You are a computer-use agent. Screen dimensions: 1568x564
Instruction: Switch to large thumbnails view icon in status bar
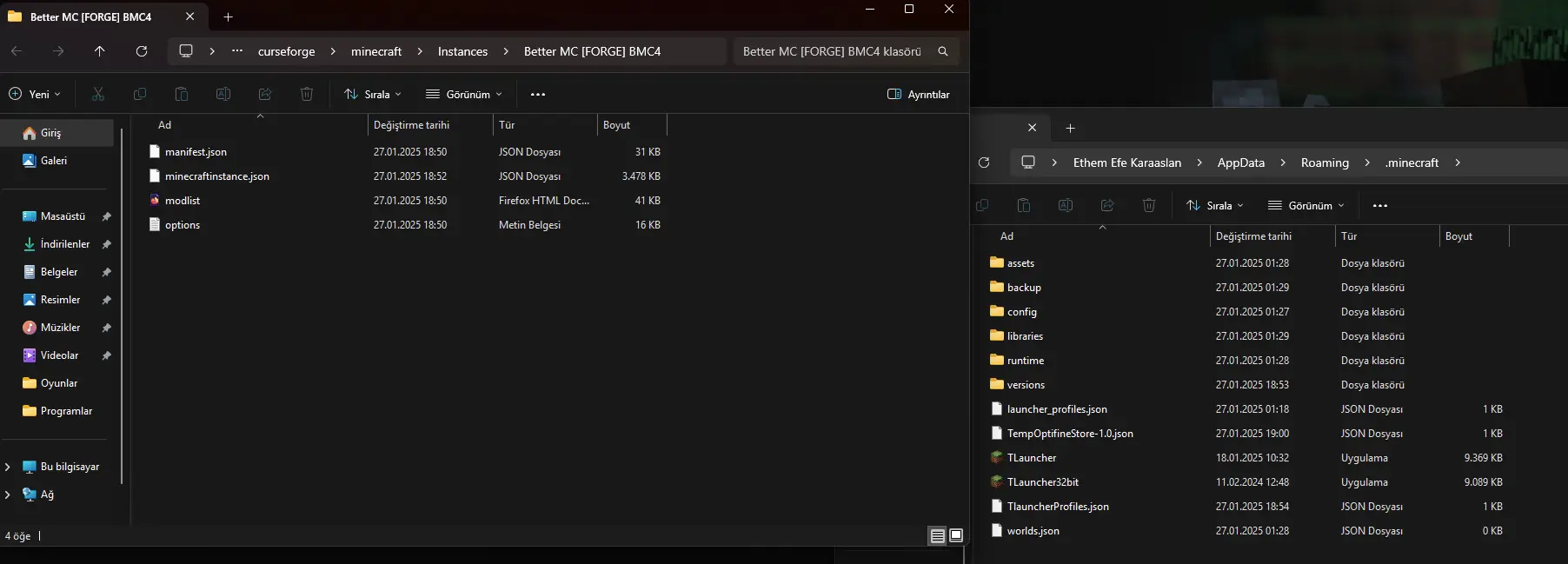point(956,535)
